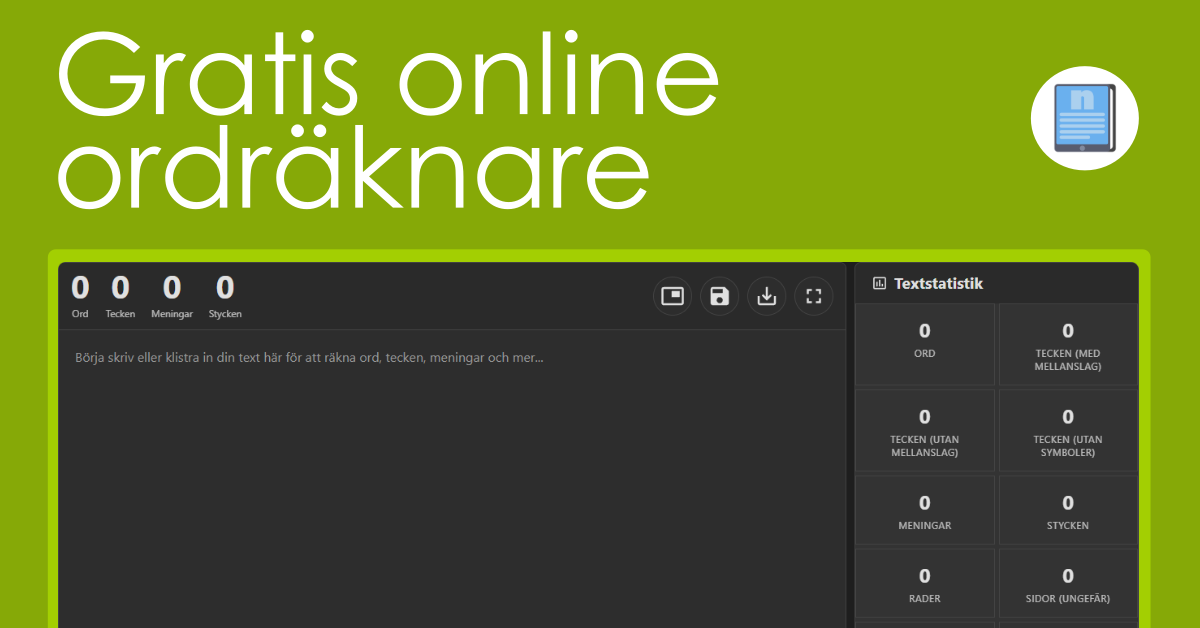This screenshot has height=628, width=1200.
Task: Click the Textstatistik bar chart icon
Action: [x=880, y=283]
